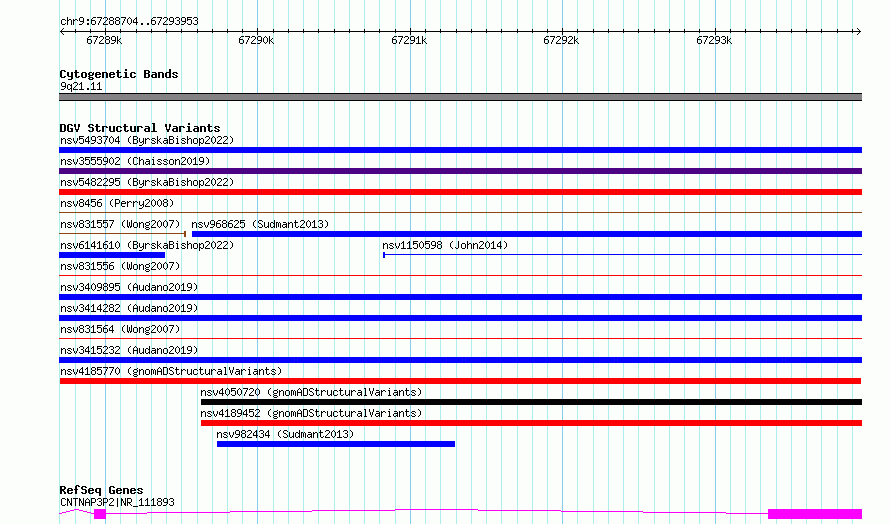The height and width of the screenshot is (524, 890).
Task: Select the large magenta CNTNAP3P2 exon block
Action: tap(815, 514)
